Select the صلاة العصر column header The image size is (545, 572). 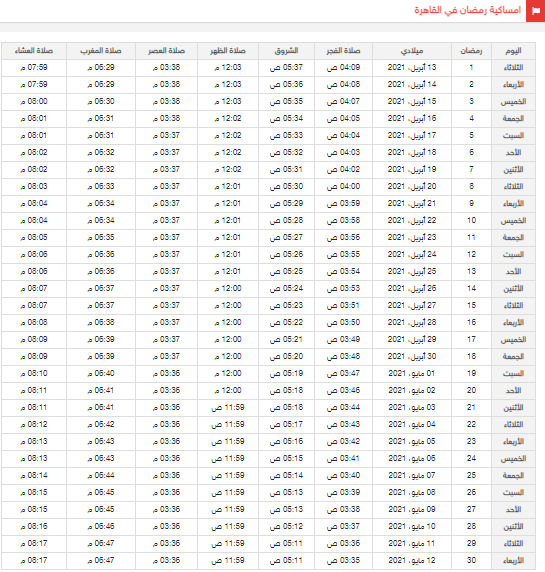pos(166,51)
